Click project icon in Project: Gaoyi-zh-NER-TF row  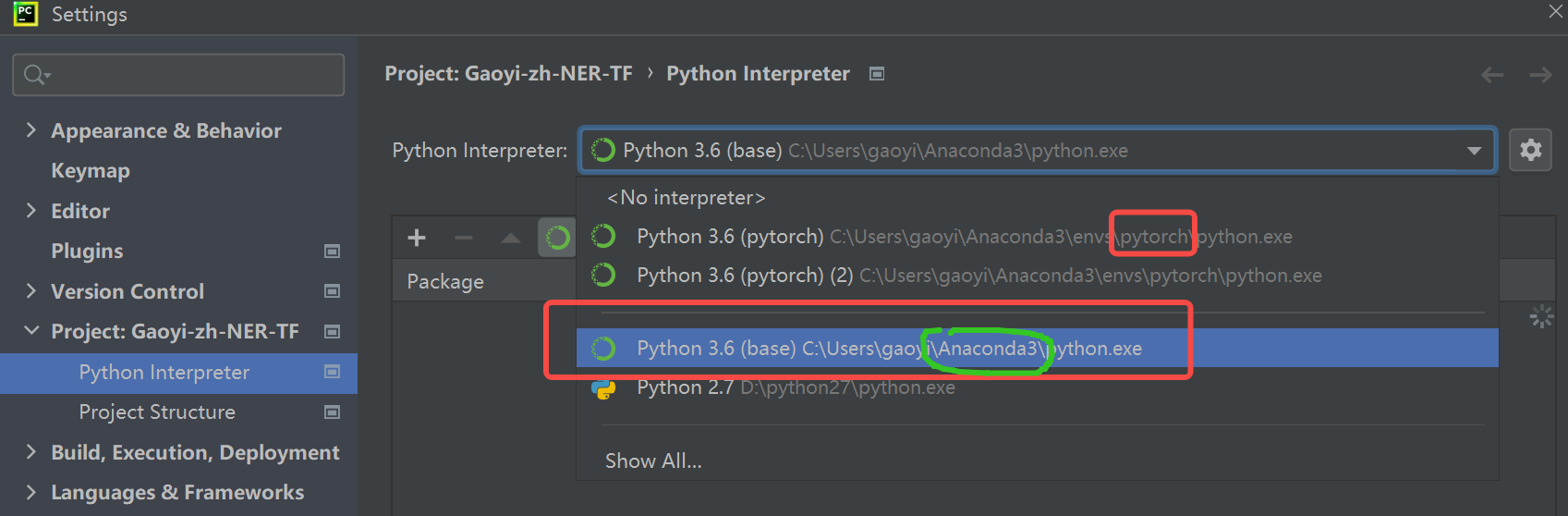(x=333, y=331)
